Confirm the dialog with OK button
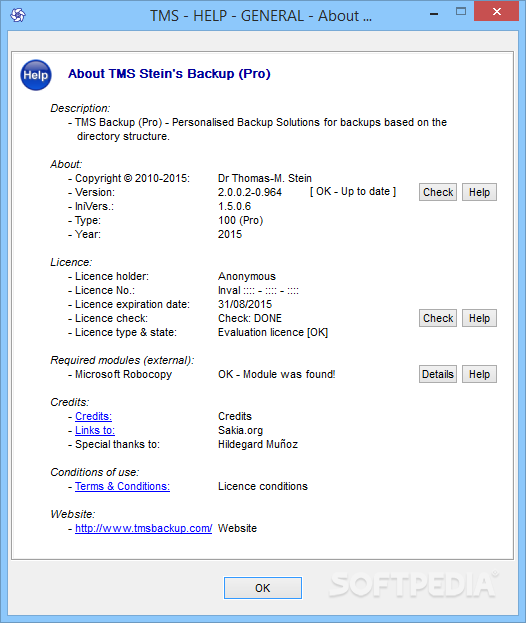Image resolution: width=526 pixels, height=623 pixels. [x=263, y=588]
